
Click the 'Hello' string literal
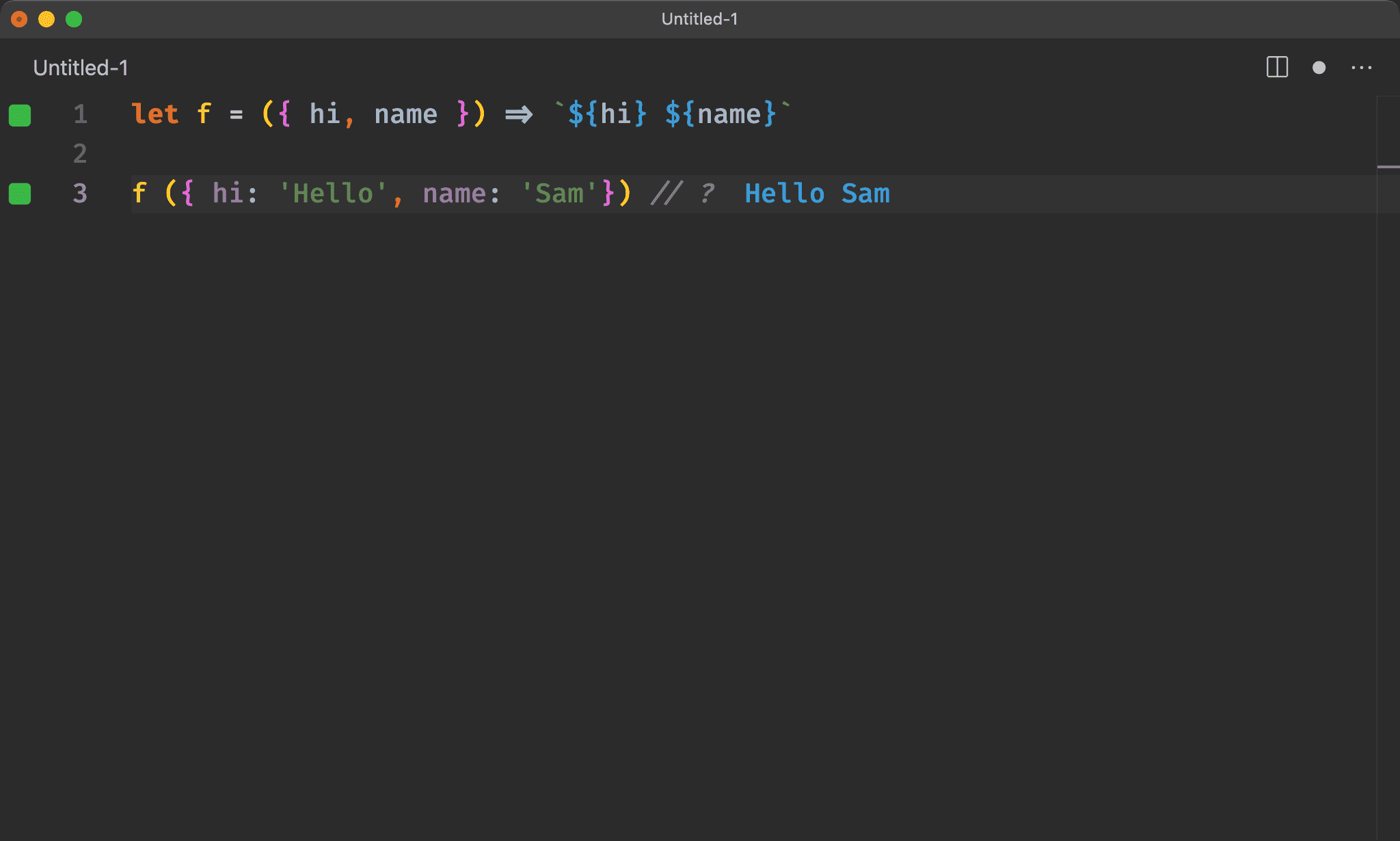coord(333,193)
